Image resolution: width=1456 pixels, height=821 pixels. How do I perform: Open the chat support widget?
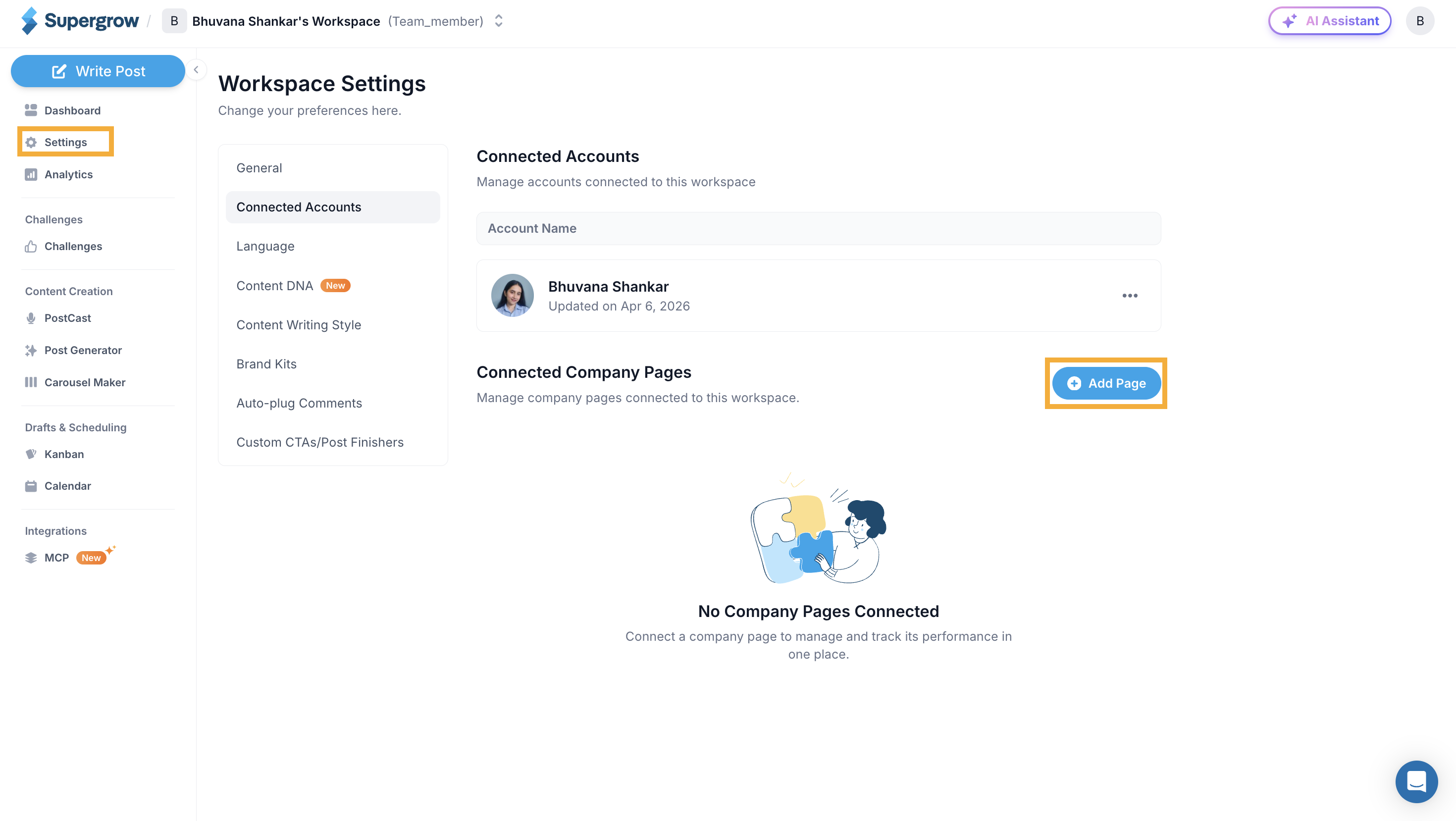[x=1416, y=781]
